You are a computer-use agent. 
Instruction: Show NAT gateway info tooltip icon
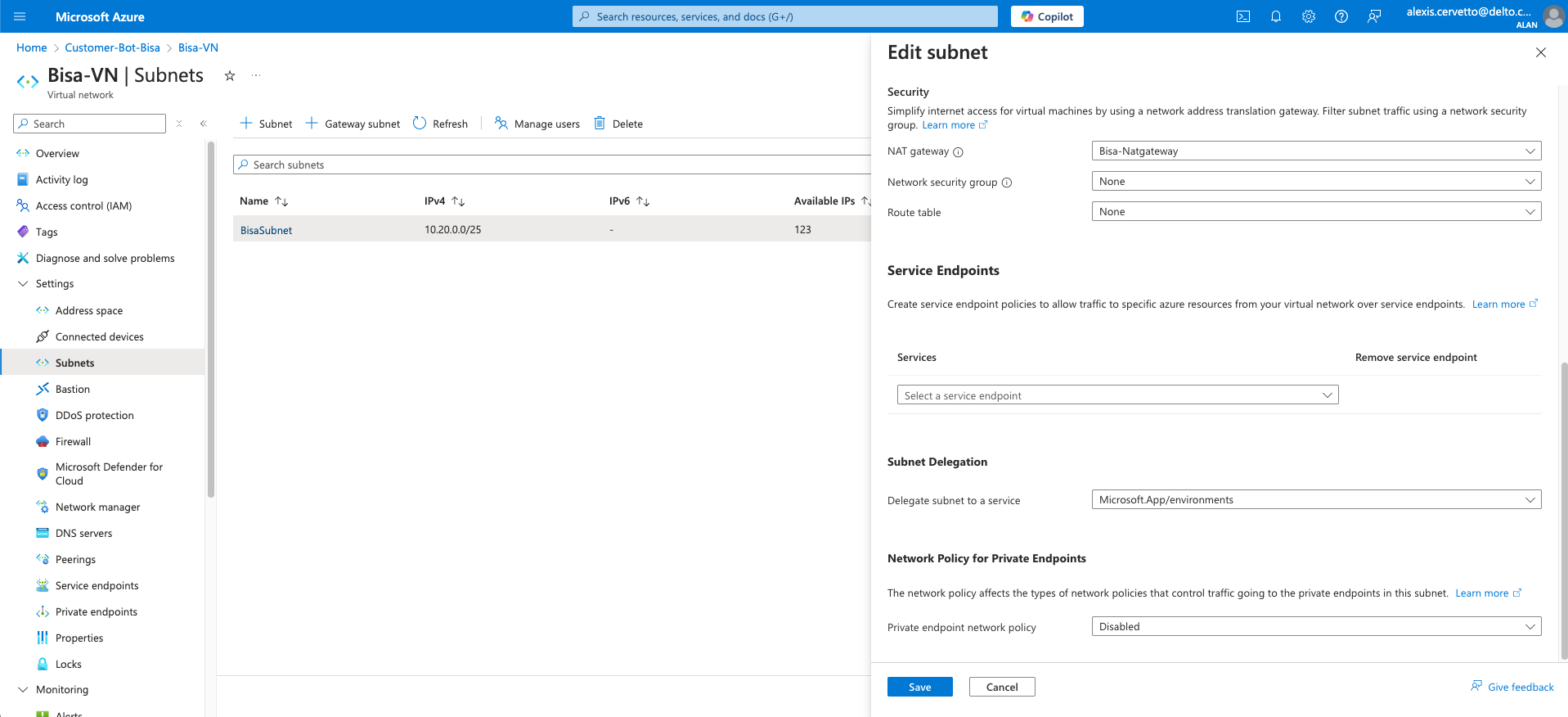(959, 151)
